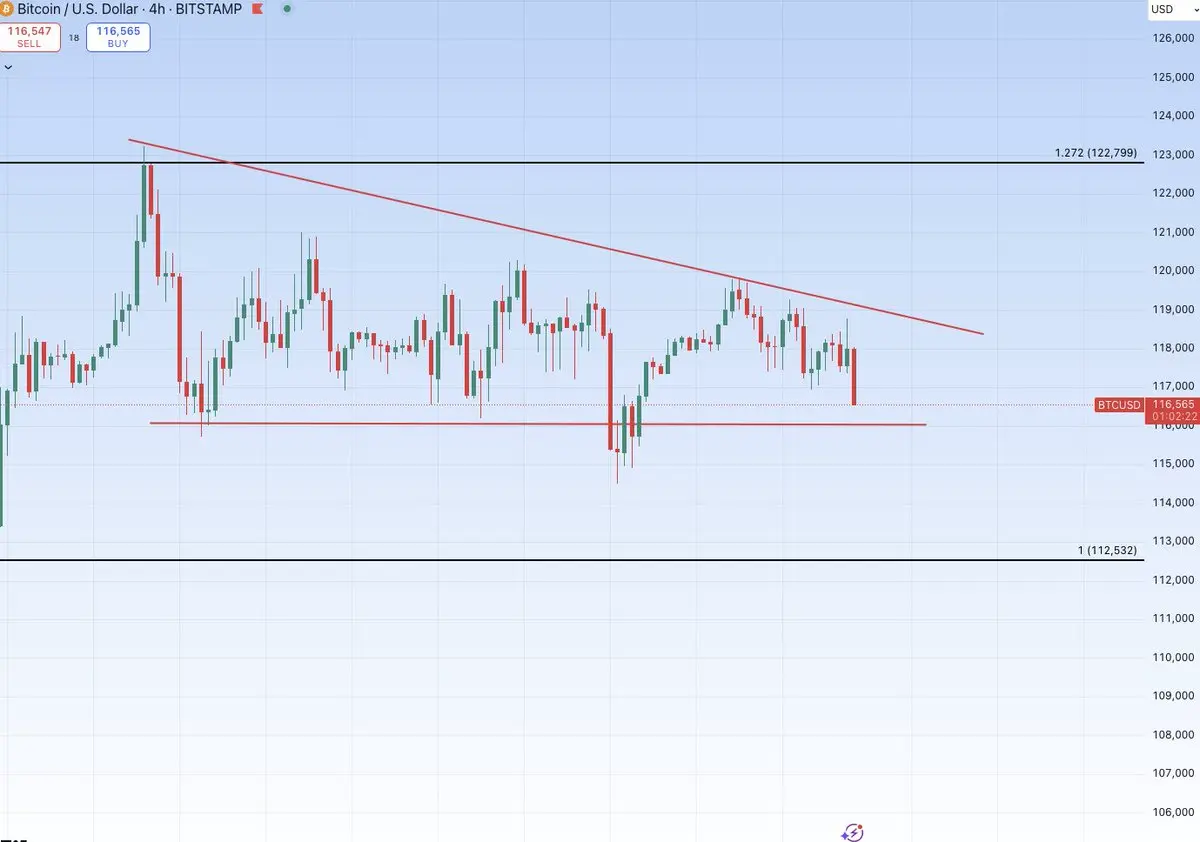Image resolution: width=1200 pixels, height=842 pixels.
Task: Click the red flag marker icon
Action: click(x=257, y=8)
